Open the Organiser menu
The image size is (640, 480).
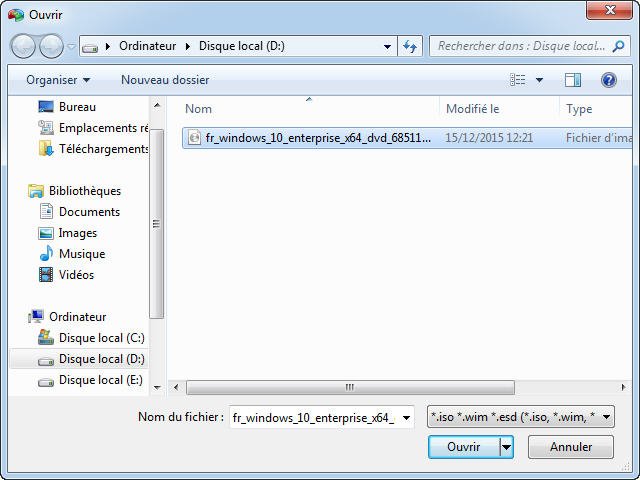click(58, 80)
